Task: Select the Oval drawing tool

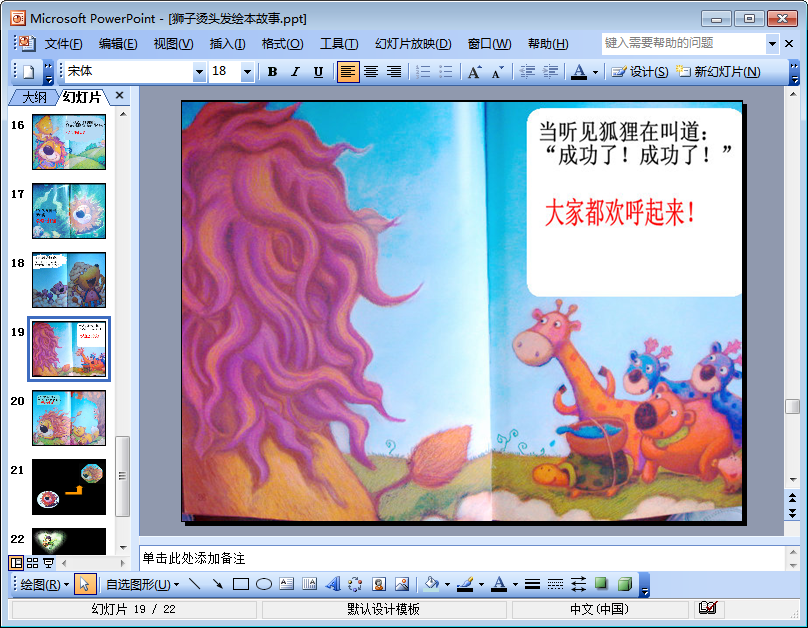Action: 264,584
